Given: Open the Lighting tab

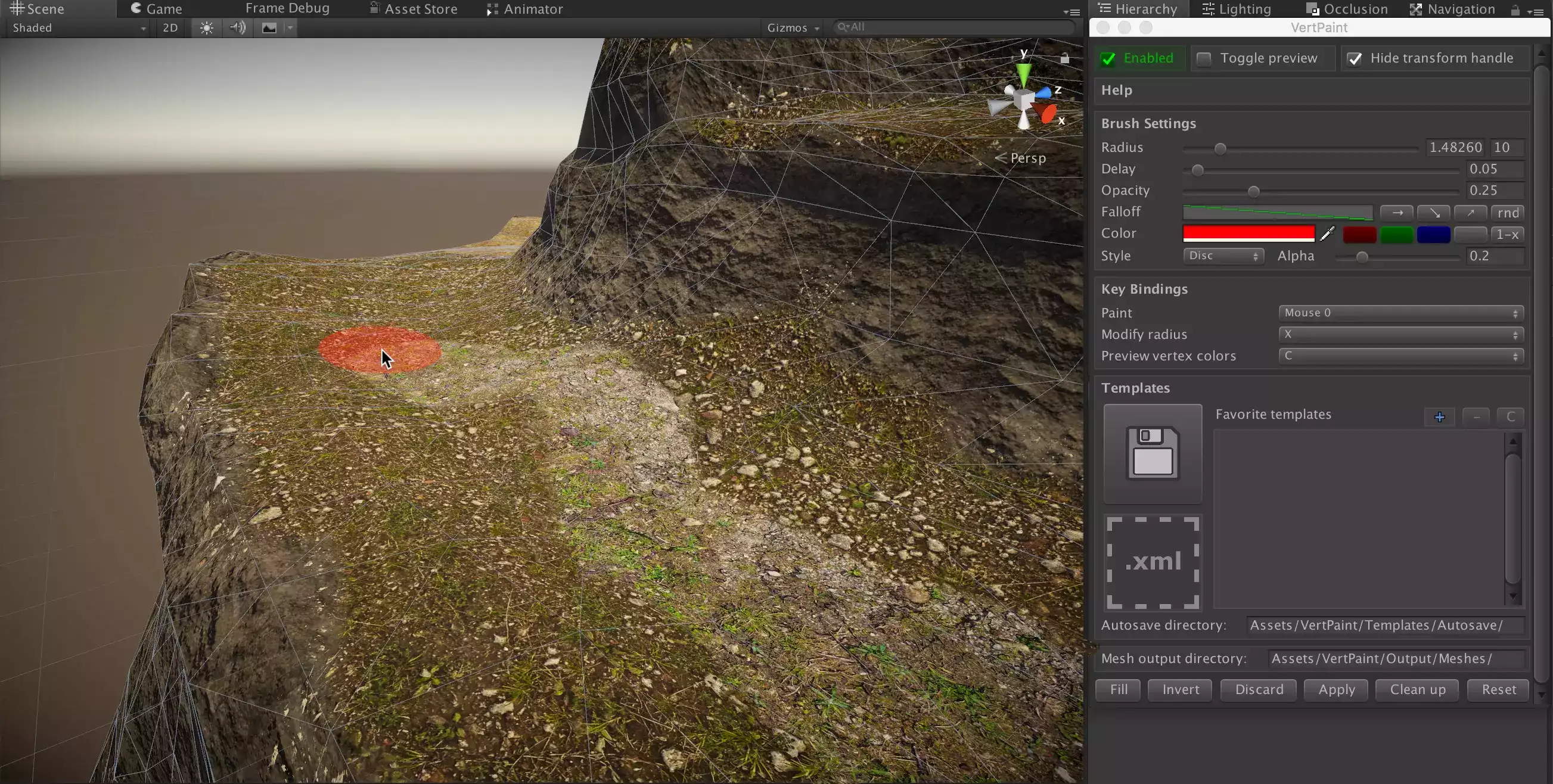Looking at the screenshot, I should pyautogui.click(x=1237, y=9).
